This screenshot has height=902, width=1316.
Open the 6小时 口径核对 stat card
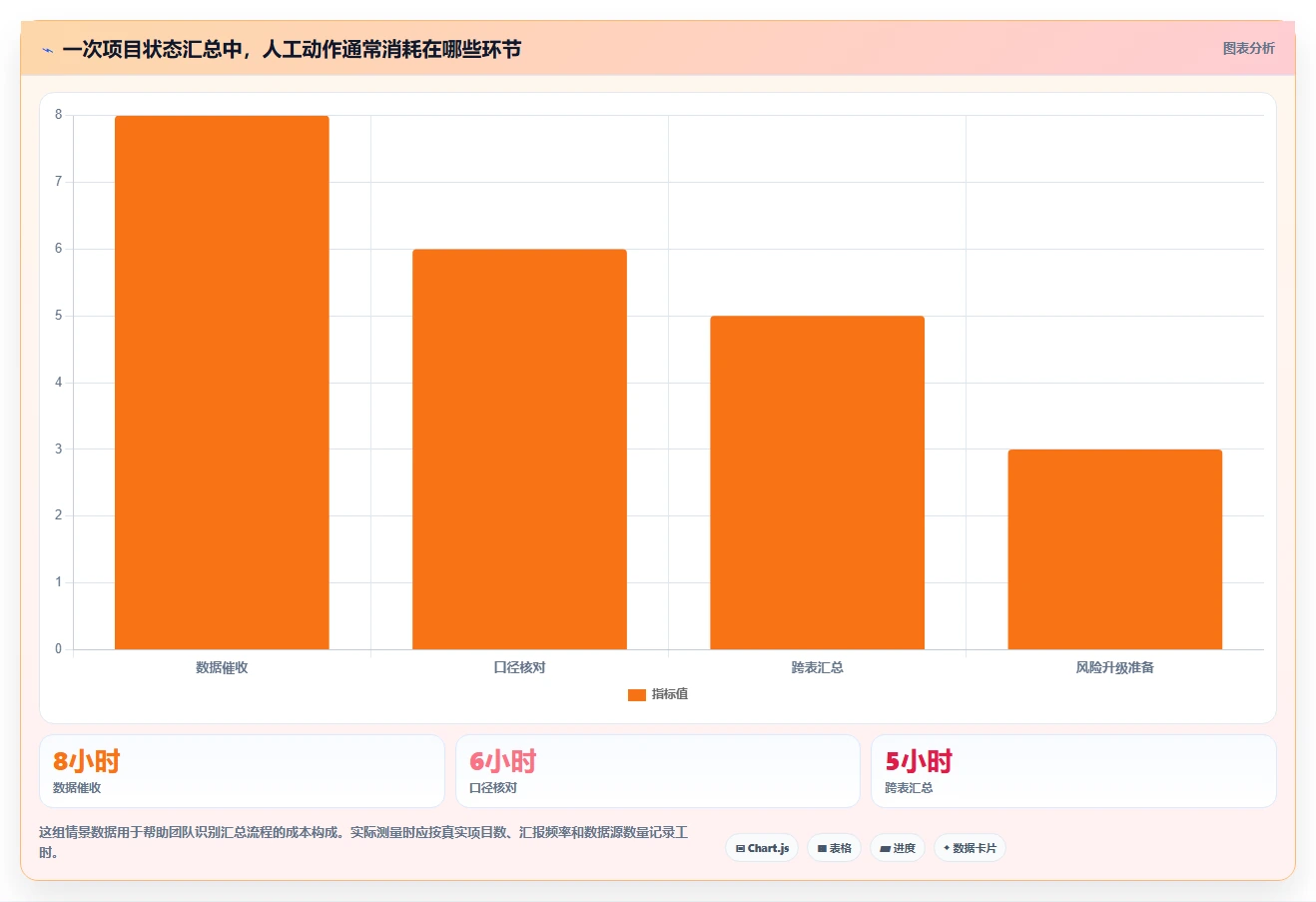click(x=658, y=771)
